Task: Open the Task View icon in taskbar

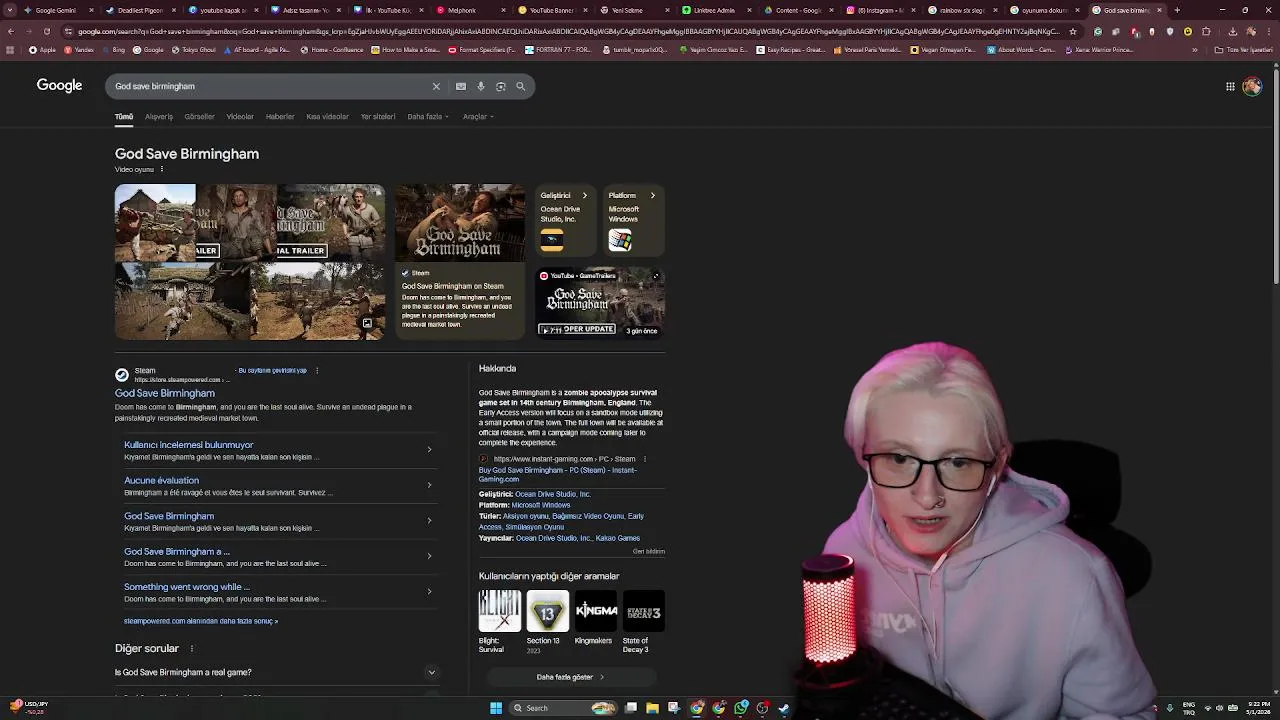Action: [x=631, y=708]
